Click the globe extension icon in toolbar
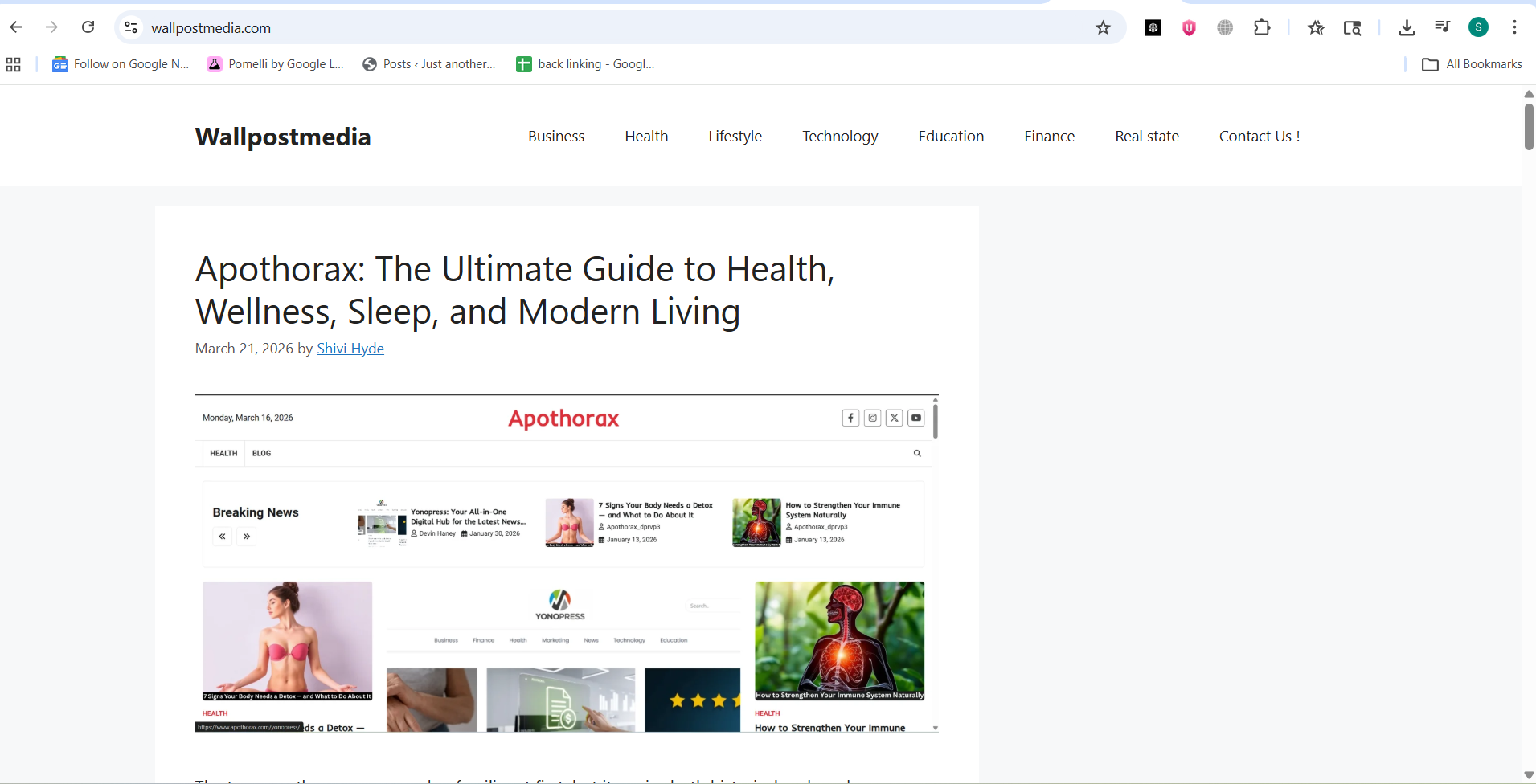This screenshot has height=784, width=1536. pos(1225,27)
